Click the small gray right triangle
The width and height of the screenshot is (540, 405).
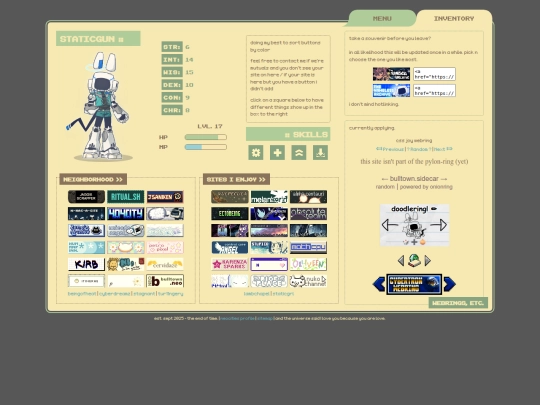tap(427, 261)
